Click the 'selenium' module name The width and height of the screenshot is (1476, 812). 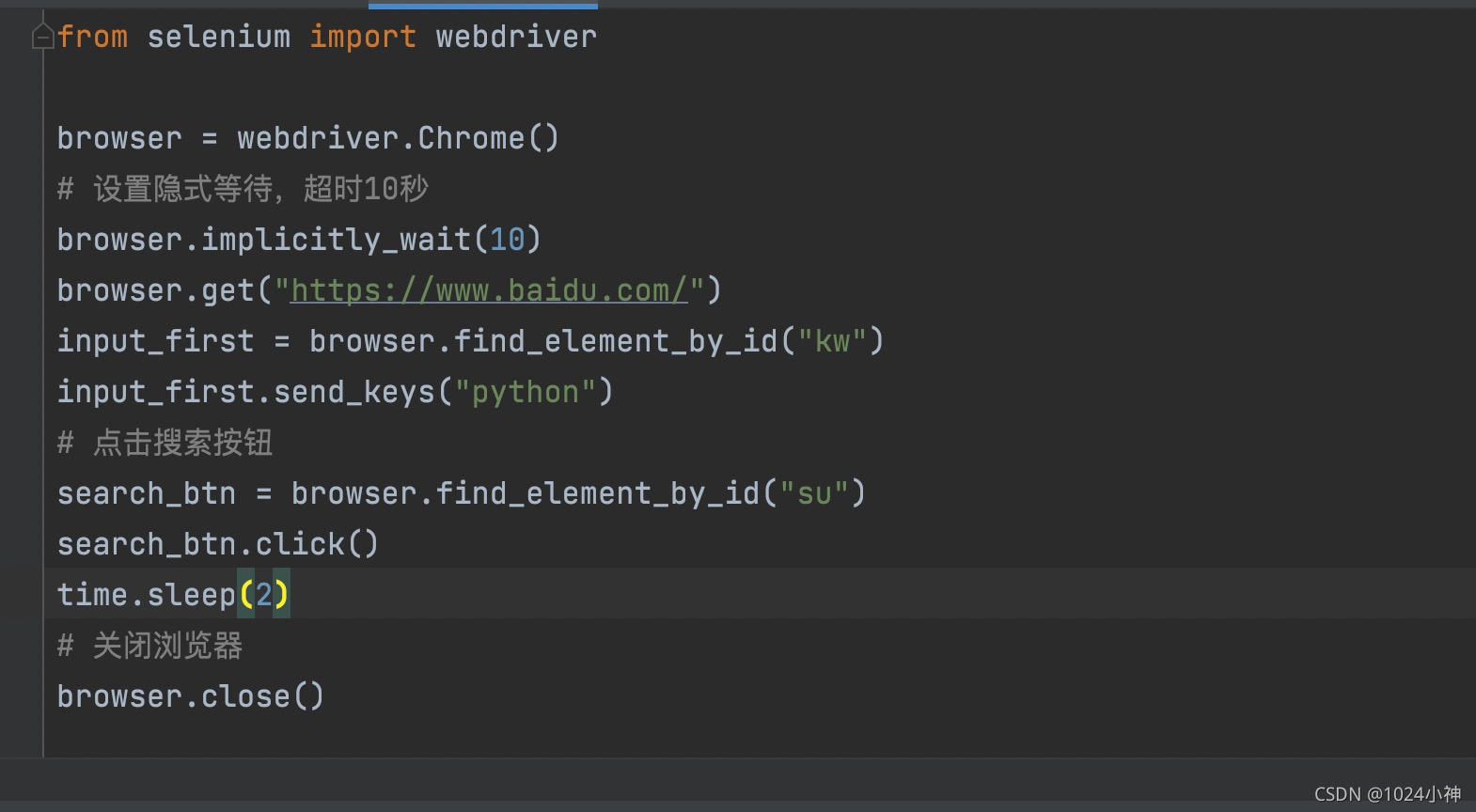[x=218, y=37]
